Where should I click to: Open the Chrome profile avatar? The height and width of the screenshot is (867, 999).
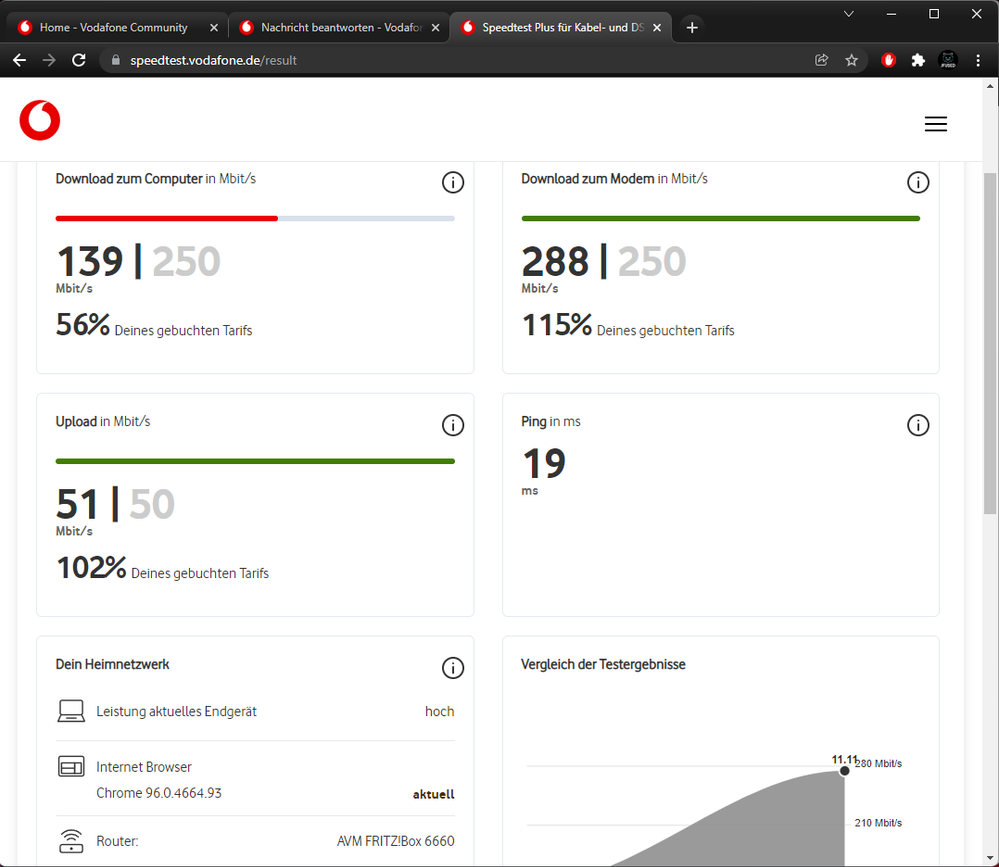point(948,60)
